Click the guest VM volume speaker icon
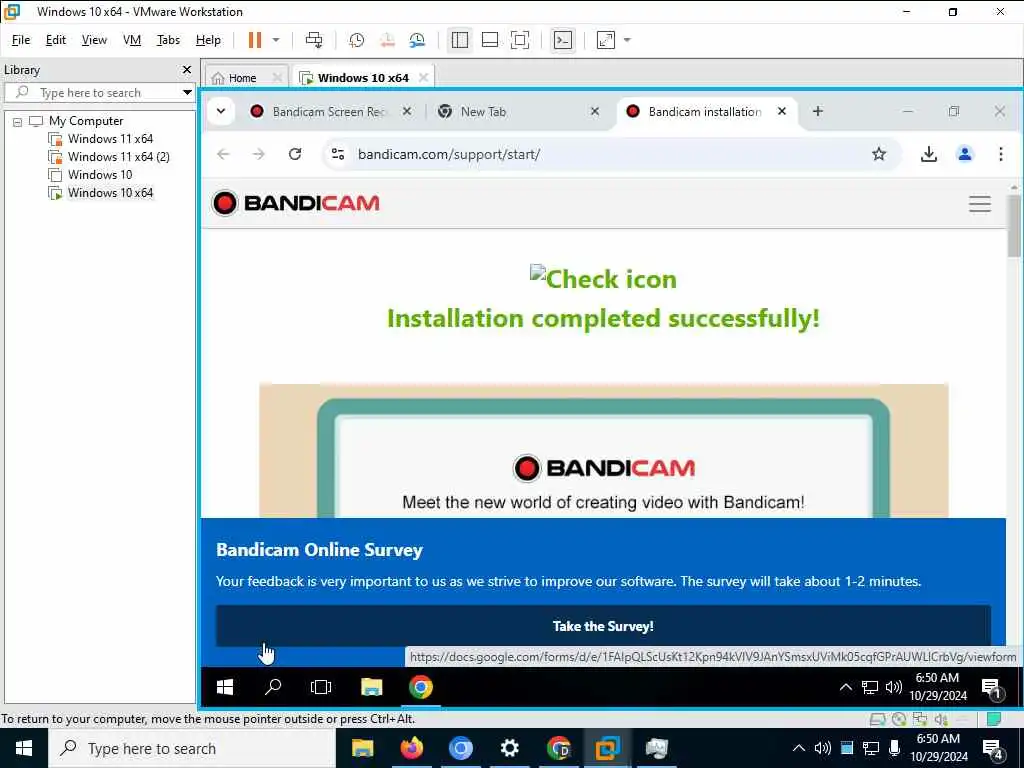 (x=893, y=687)
